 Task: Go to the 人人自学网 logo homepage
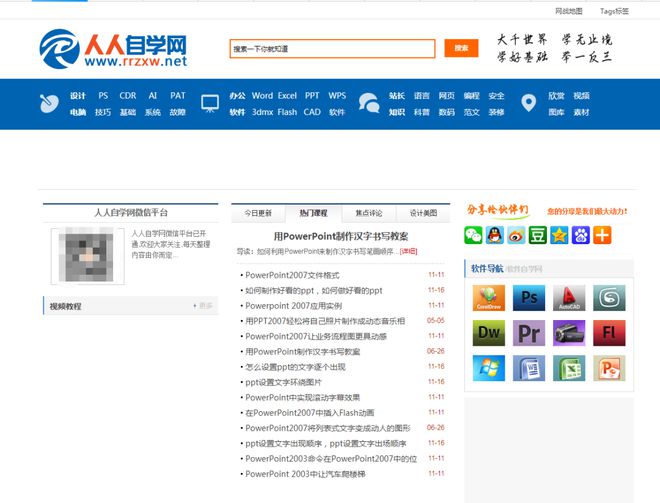tap(113, 49)
